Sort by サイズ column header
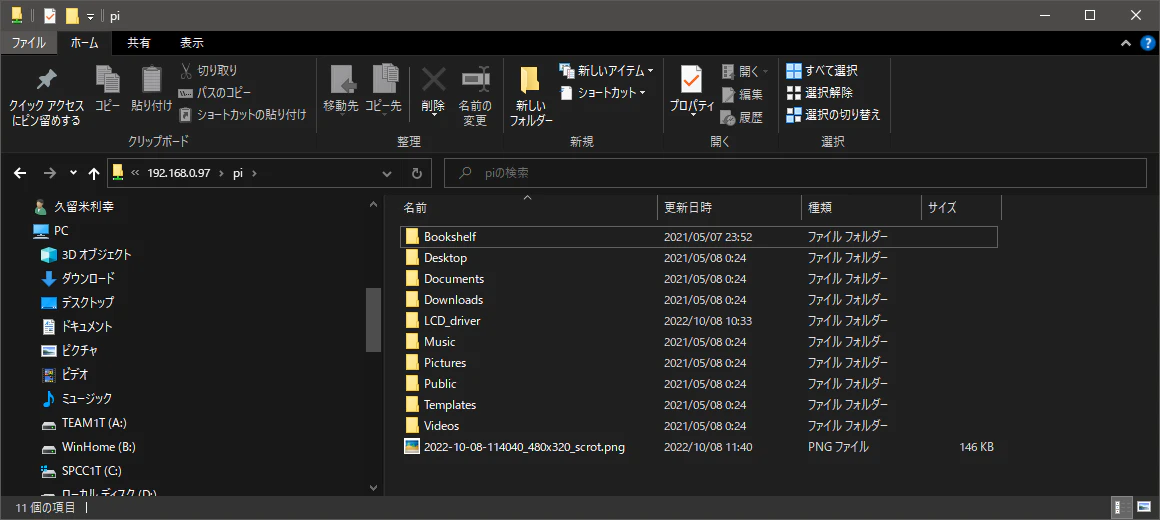The image size is (1160, 520). (962, 208)
